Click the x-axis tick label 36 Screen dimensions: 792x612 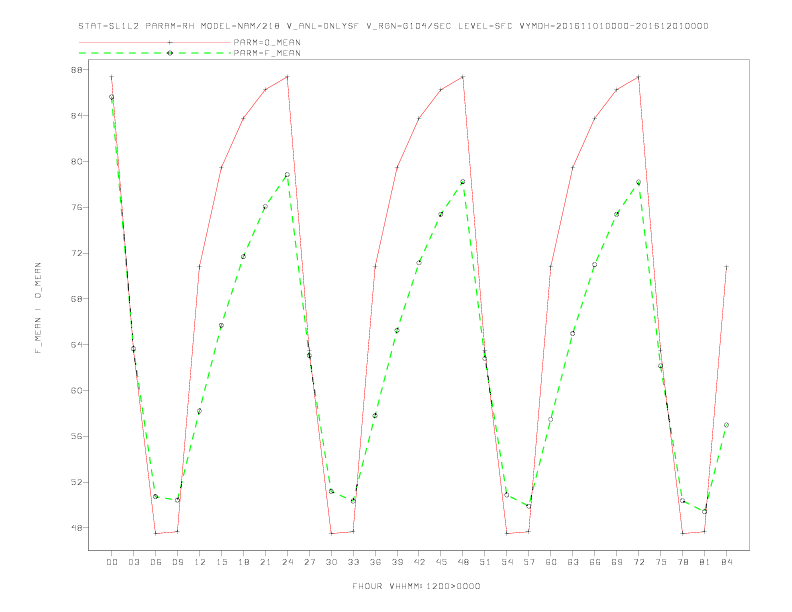click(x=375, y=562)
